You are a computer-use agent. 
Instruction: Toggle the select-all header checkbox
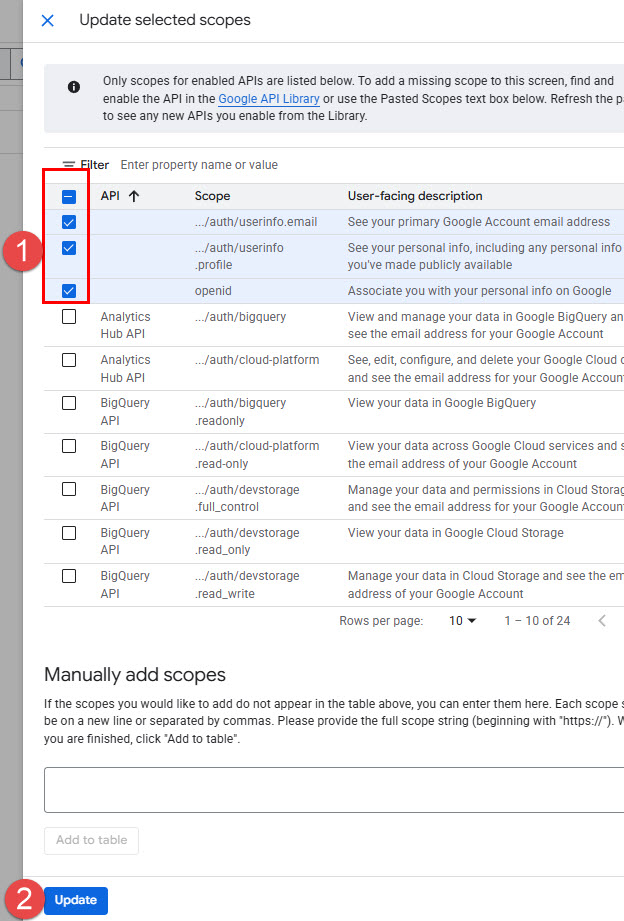[69, 196]
